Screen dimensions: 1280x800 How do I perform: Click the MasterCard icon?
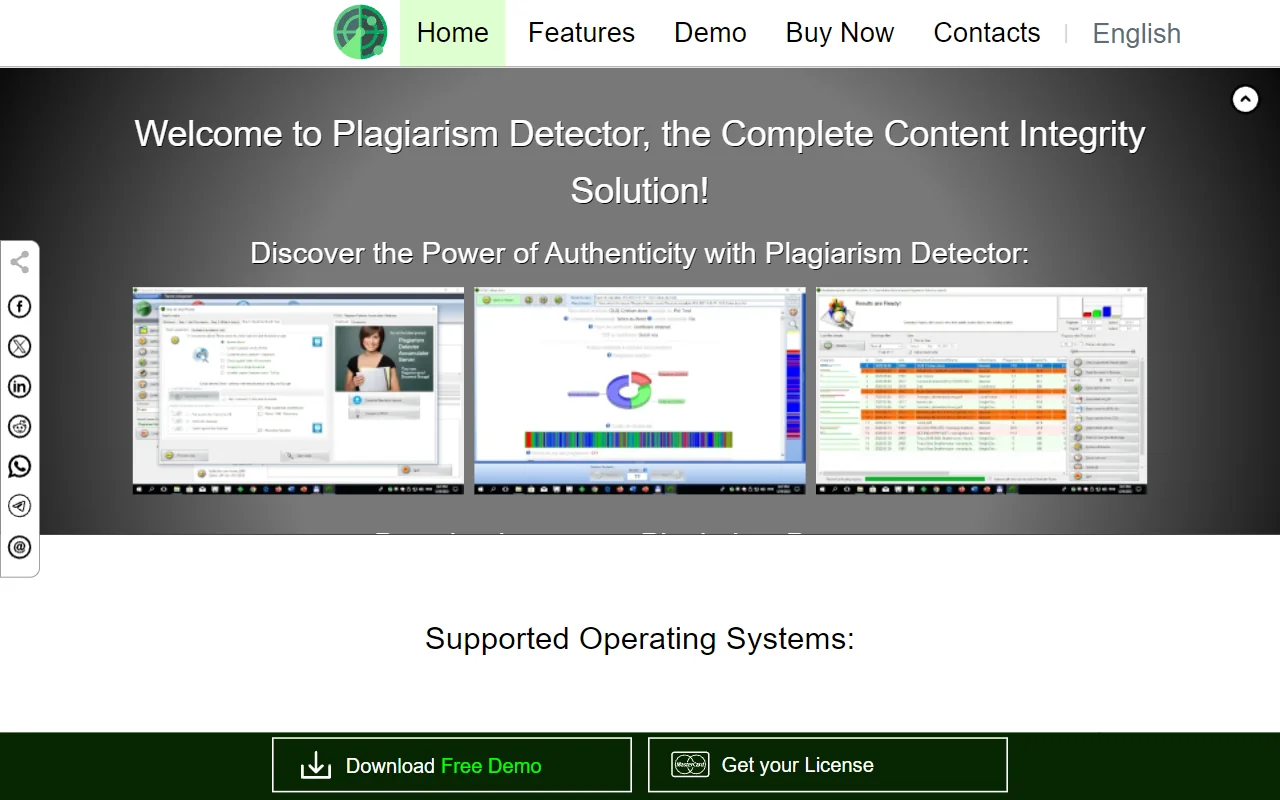690,765
